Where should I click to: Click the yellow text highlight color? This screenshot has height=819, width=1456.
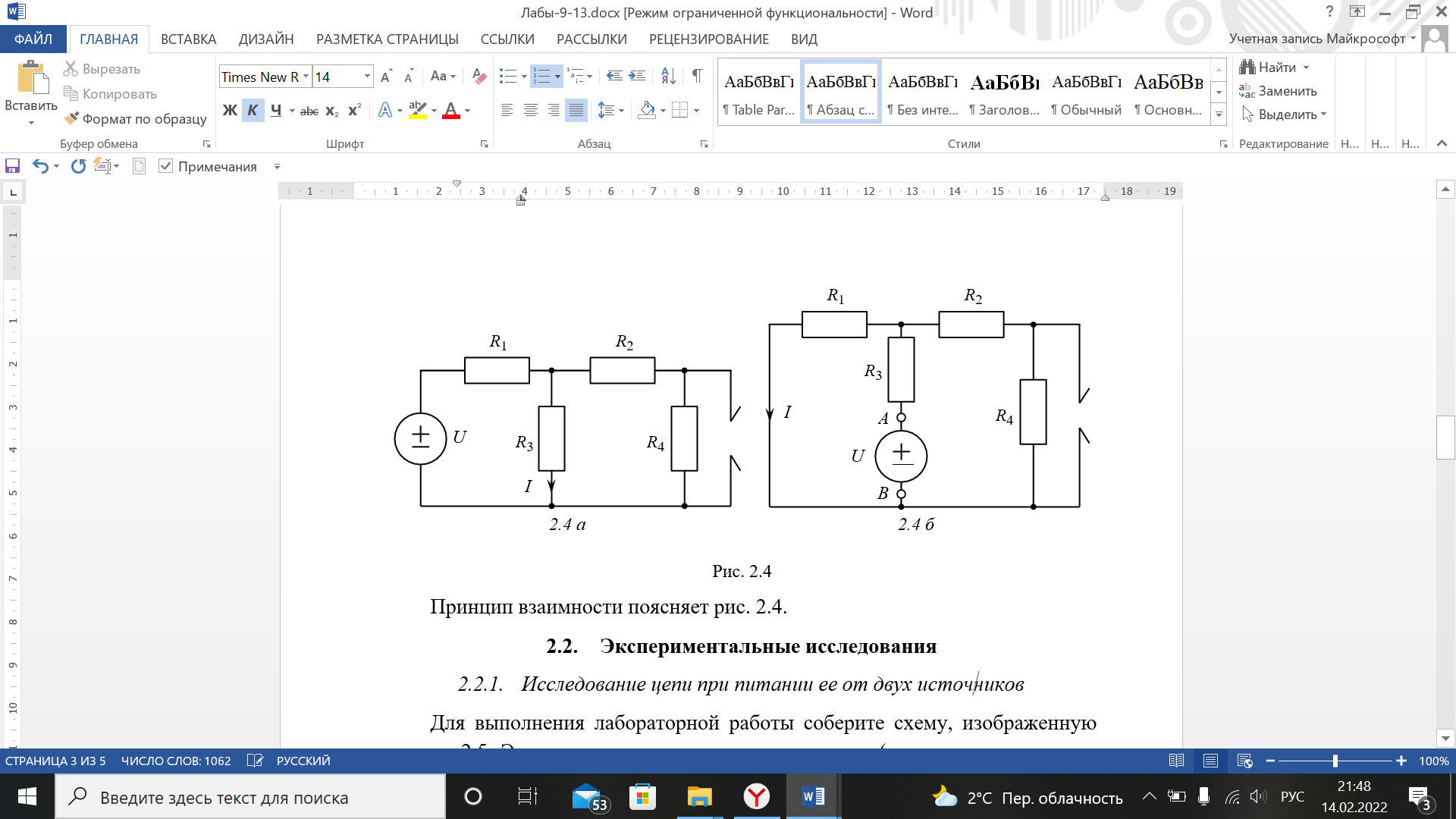418,111
